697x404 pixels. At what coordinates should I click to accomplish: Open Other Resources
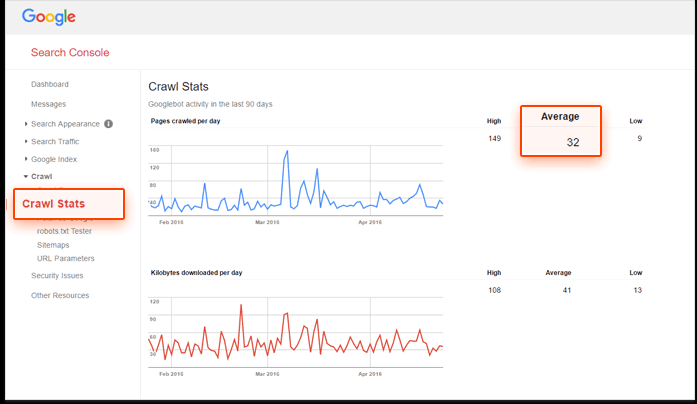[x=59, y=295]
